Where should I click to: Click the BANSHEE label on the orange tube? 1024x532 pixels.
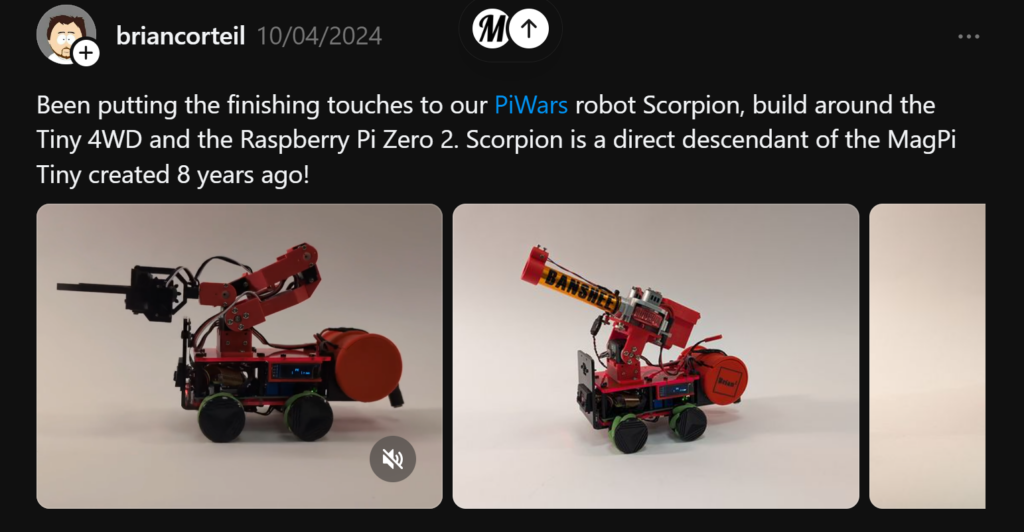tap(581, 289)
